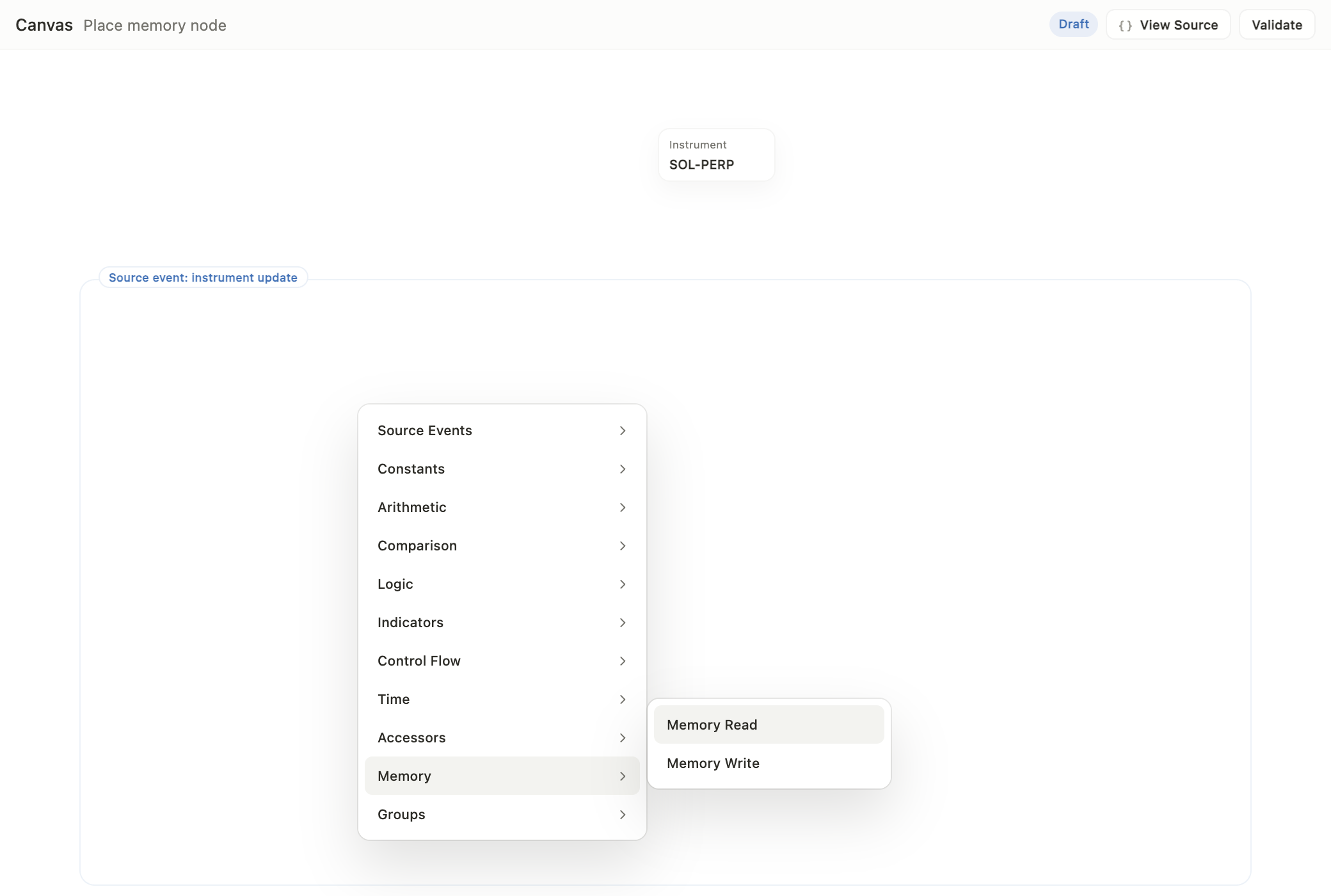Expand chevron next to Indicators

click(623, 623)
